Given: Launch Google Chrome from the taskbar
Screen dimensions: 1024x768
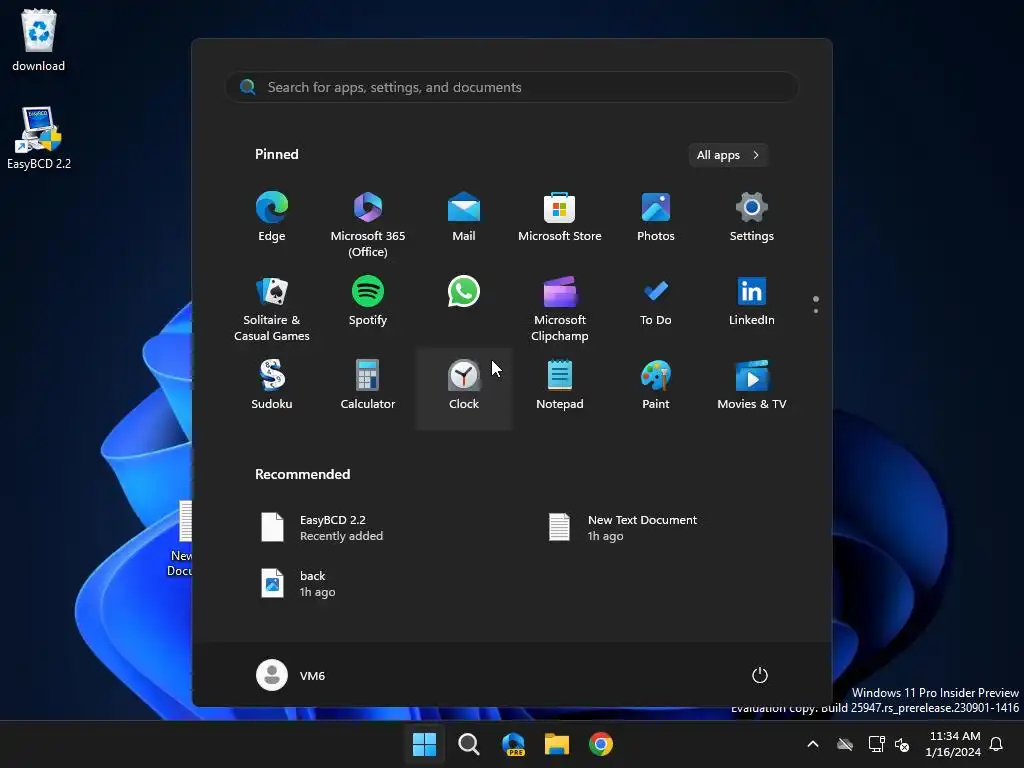Looking at the screenshot, I should coord(601,744).
